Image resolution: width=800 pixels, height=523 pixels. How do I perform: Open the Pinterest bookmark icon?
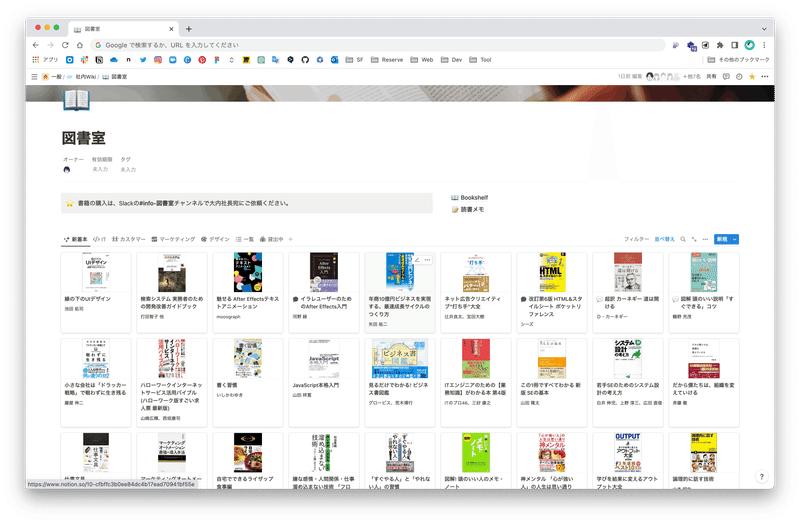click(202, 60)
